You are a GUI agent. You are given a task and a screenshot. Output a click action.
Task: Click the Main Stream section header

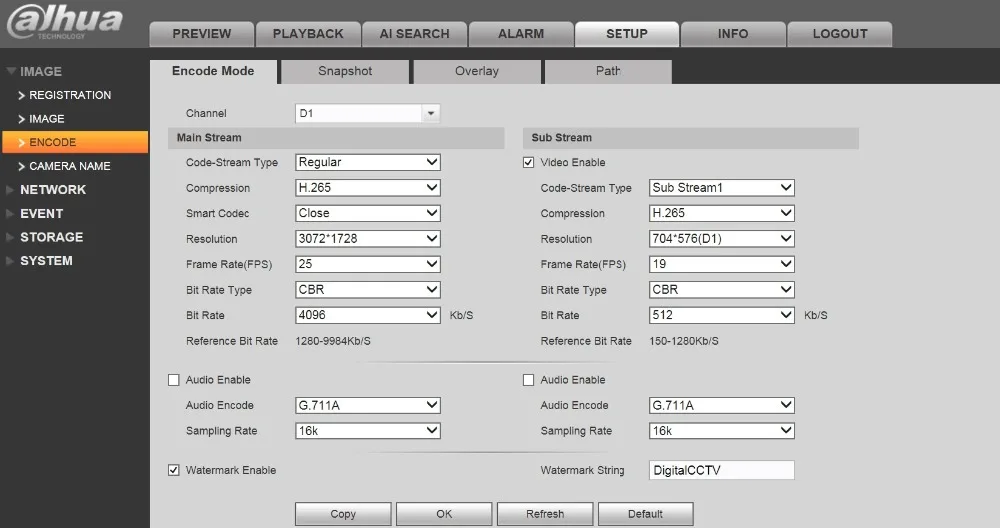tap(336, 138)
